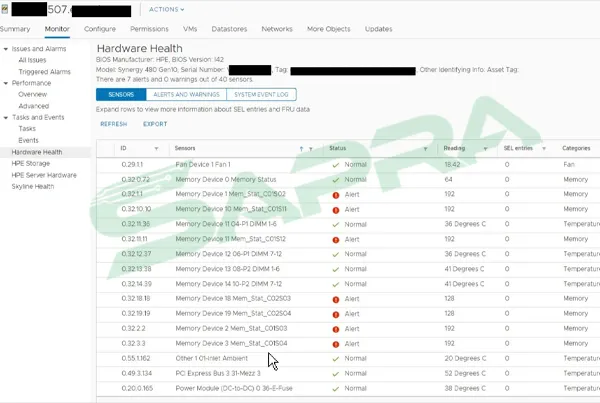Open Tasks in the sidebar
The width and height of the screenshot is (600, 403).
(27, 129)
